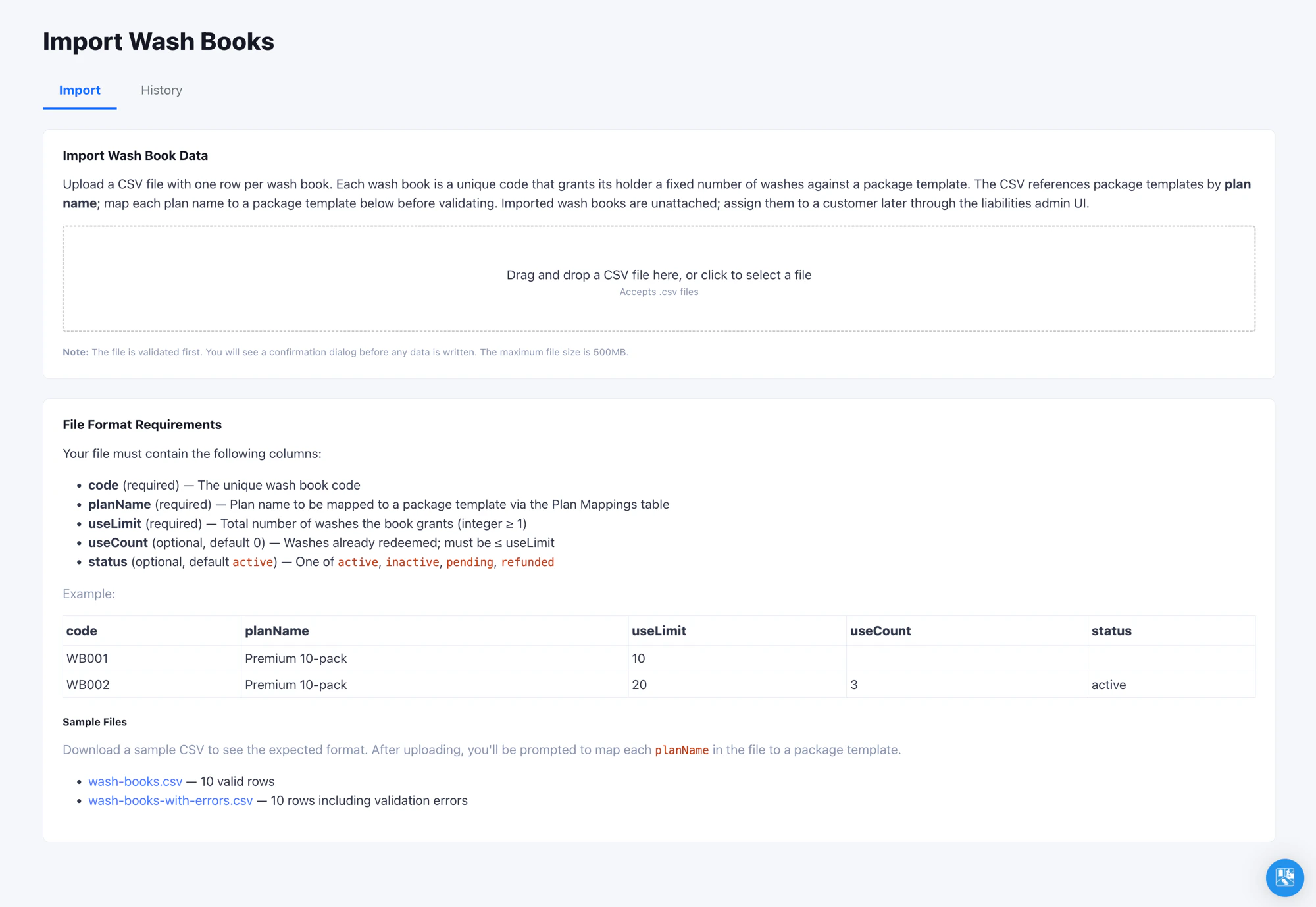
Task: Click the 'Note:' file validation text
Action: click(345, 352)
